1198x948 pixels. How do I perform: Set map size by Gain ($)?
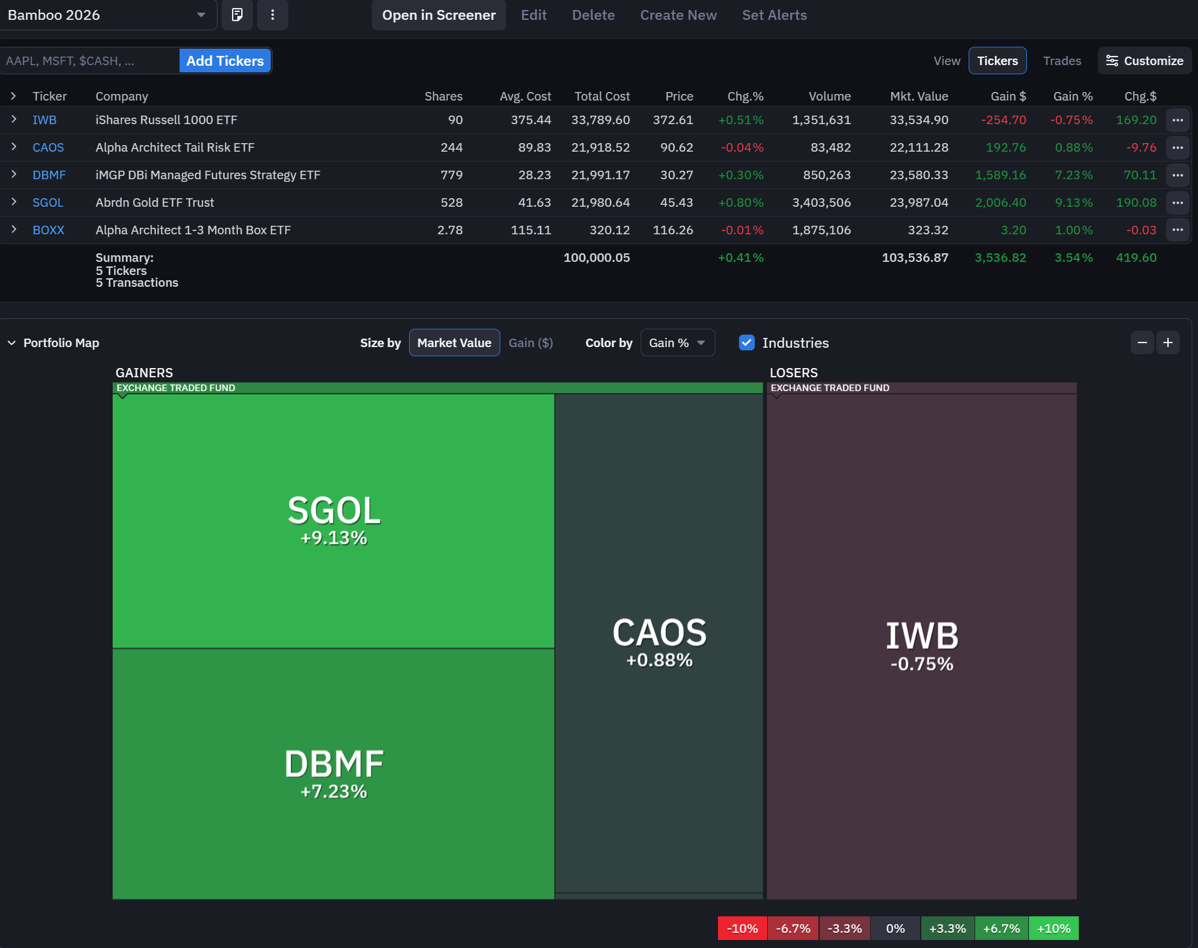click(530, 343)
